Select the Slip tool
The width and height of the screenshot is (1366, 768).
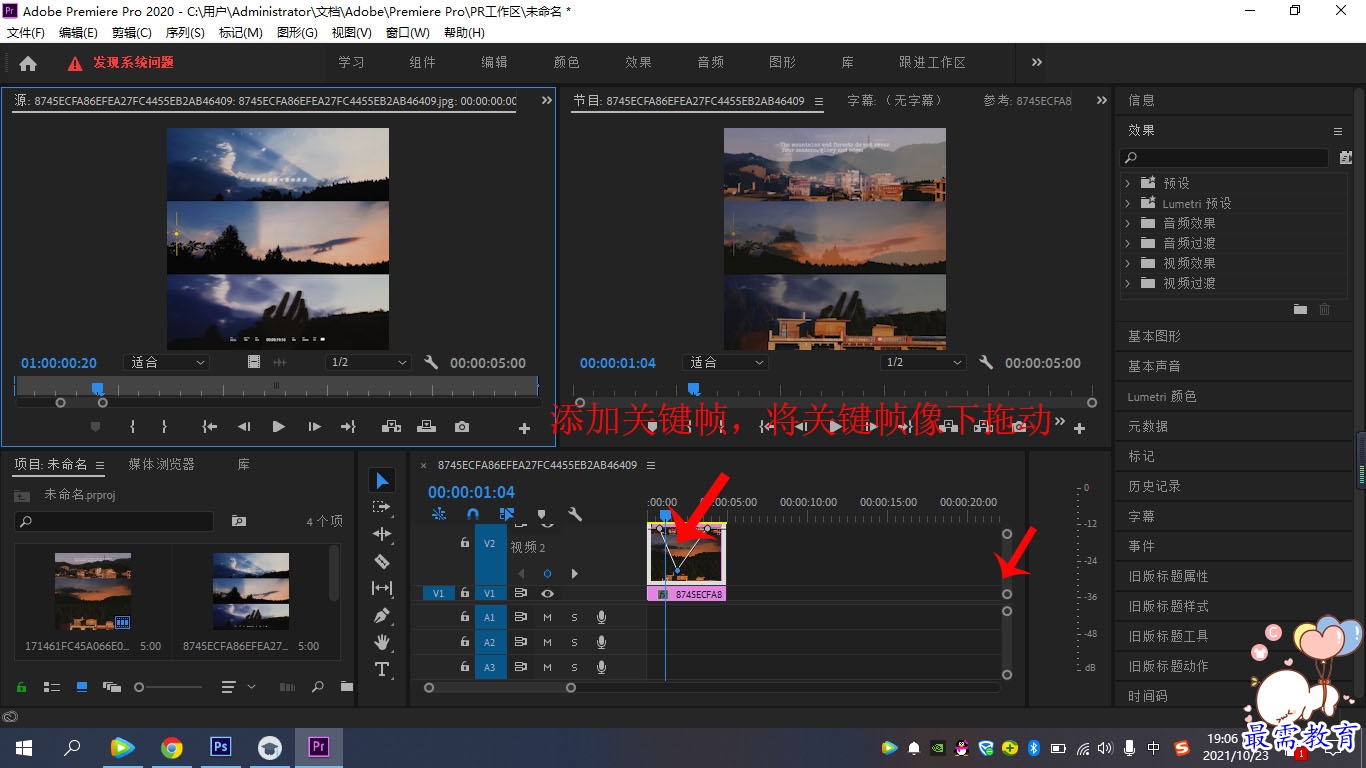[x=382, y=588]
